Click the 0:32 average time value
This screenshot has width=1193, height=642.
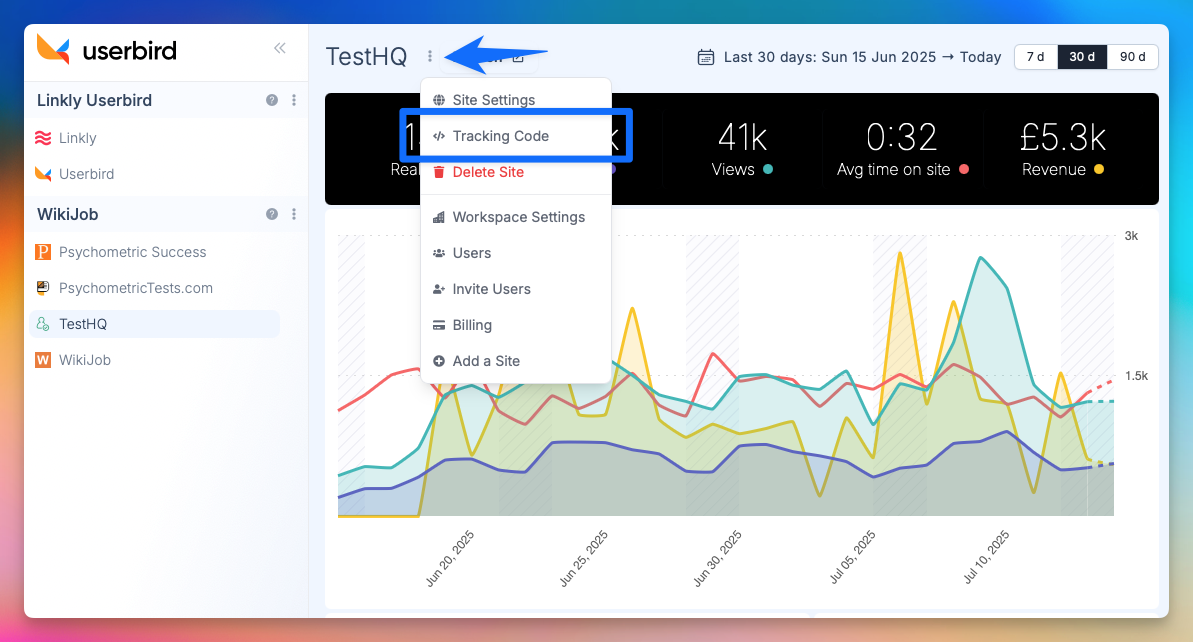point(902,138)
